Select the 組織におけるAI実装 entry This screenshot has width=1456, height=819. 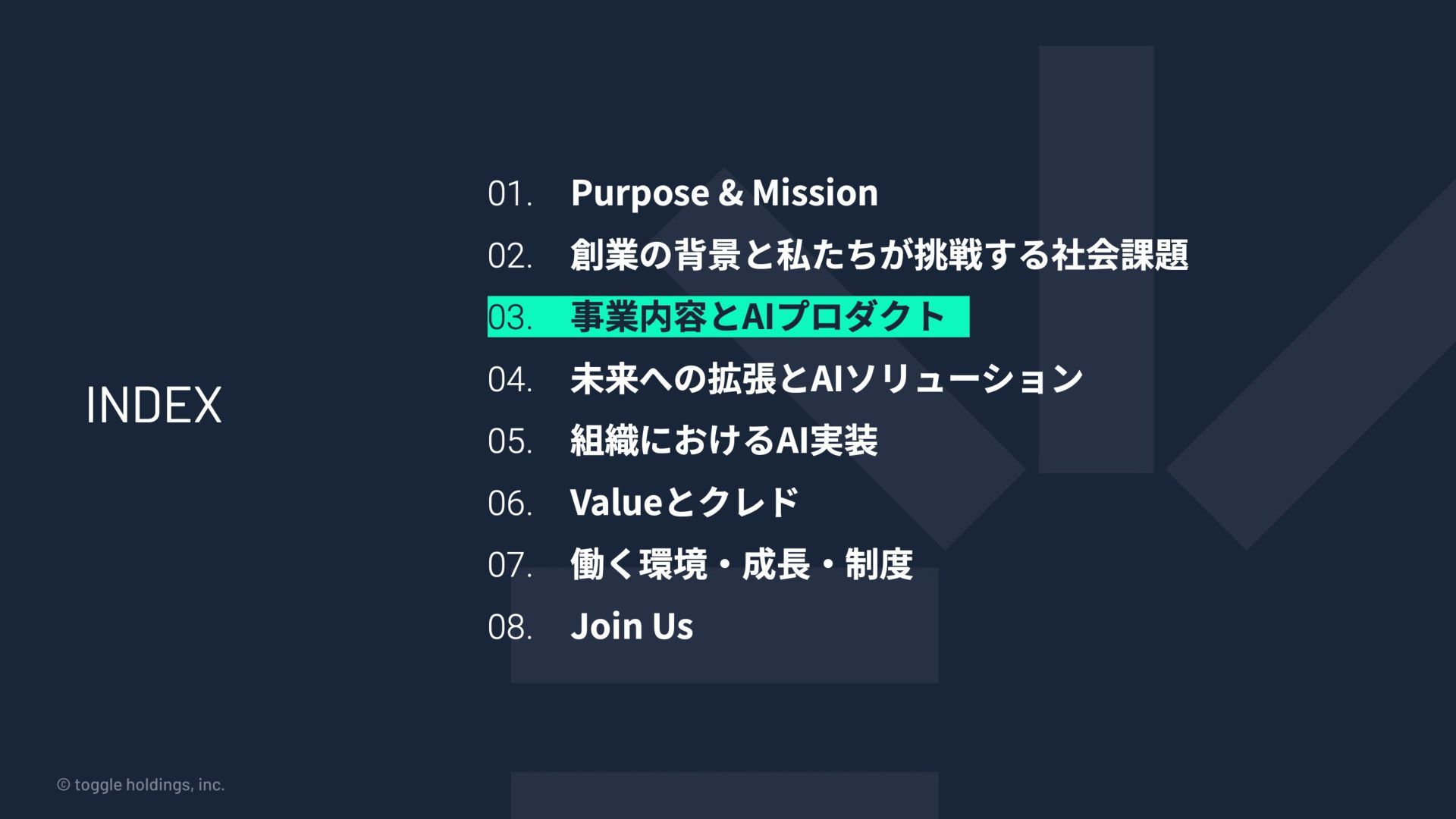click(x=723, y=441)
